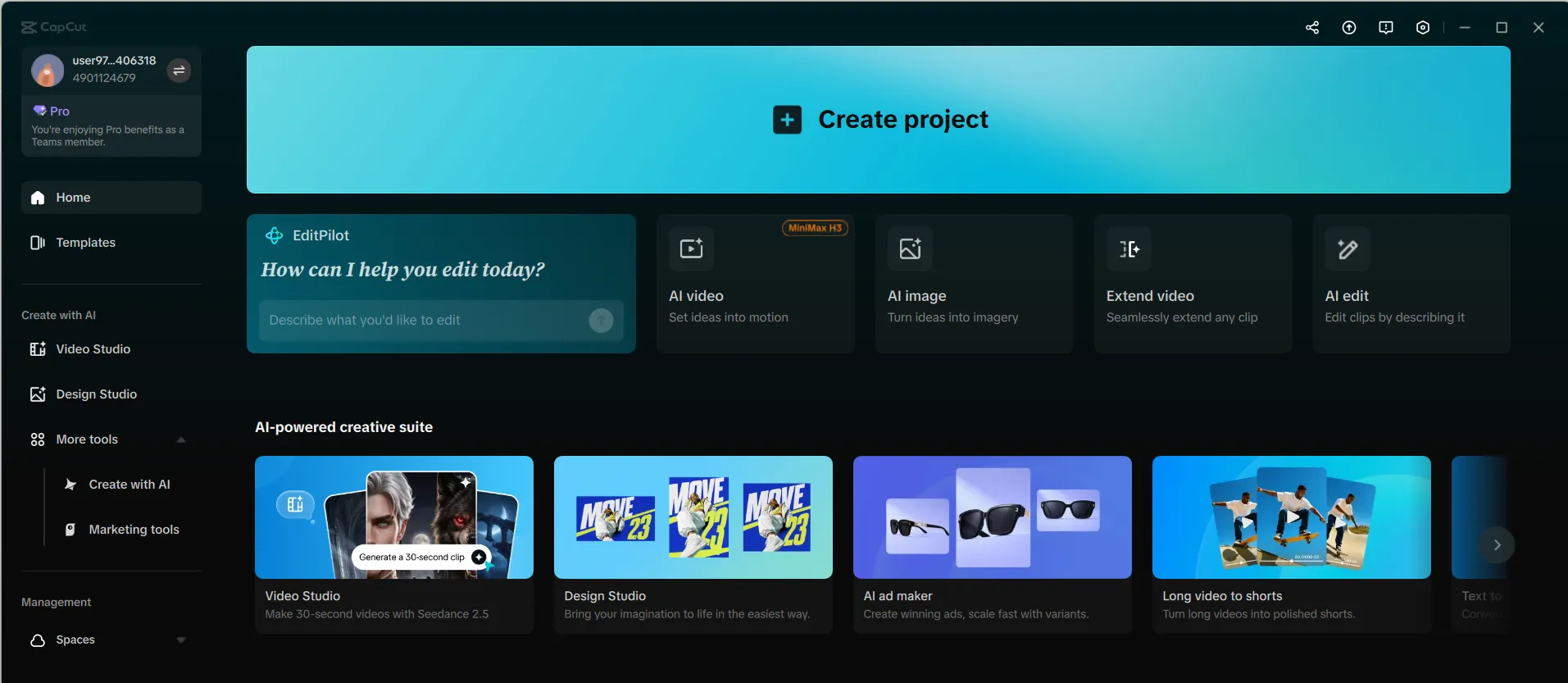Click the AI image icon
Image resolution: width=1568 pixels, height=683 pixels.
(x=910, y=248)
